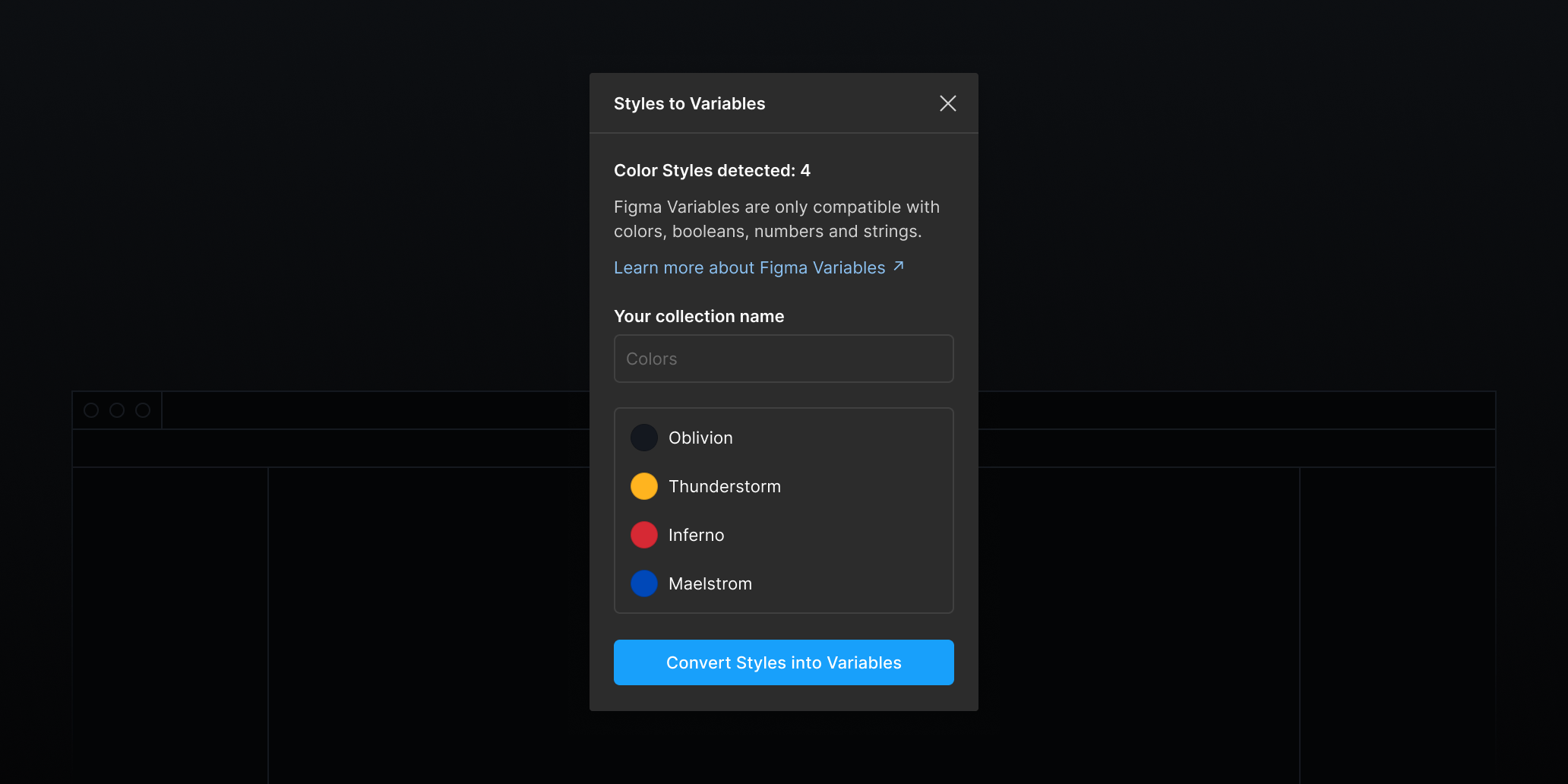Click the Your collection name label
The image size is (1568, 784).
[x=698, y=317]
